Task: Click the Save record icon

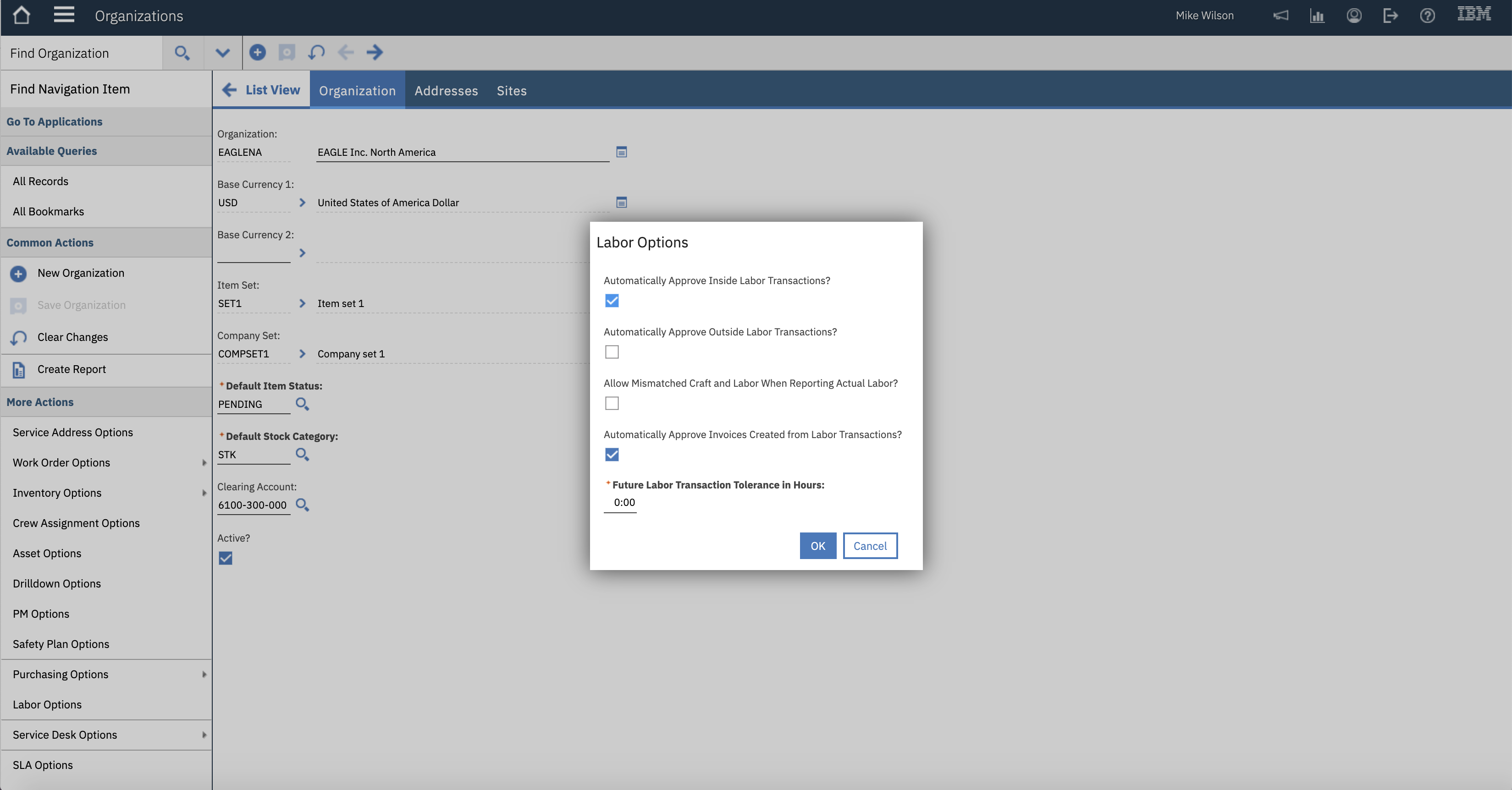Action: coord(287,52)
